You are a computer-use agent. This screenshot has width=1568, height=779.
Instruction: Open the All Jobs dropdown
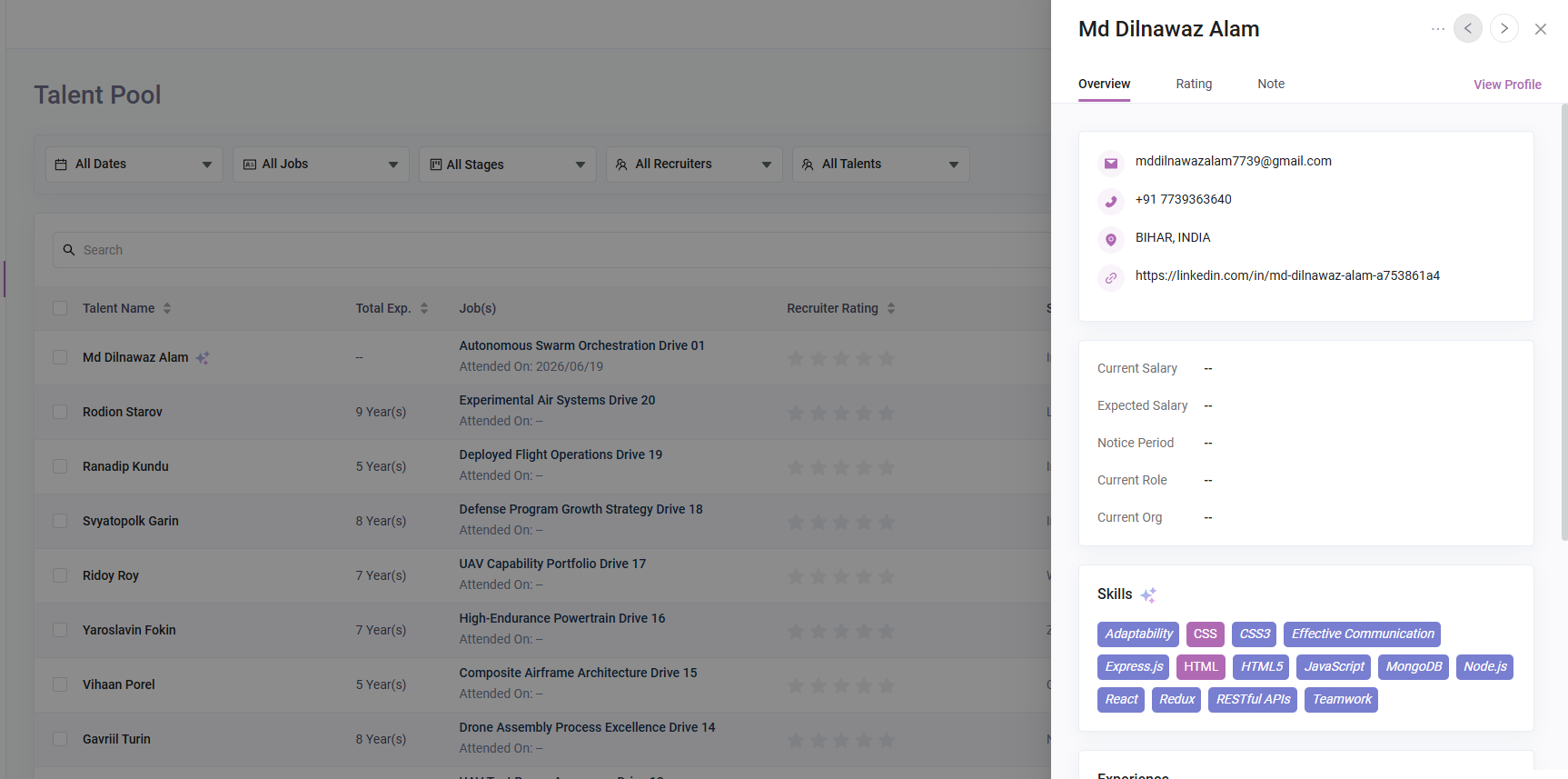(x=321, y=165)
